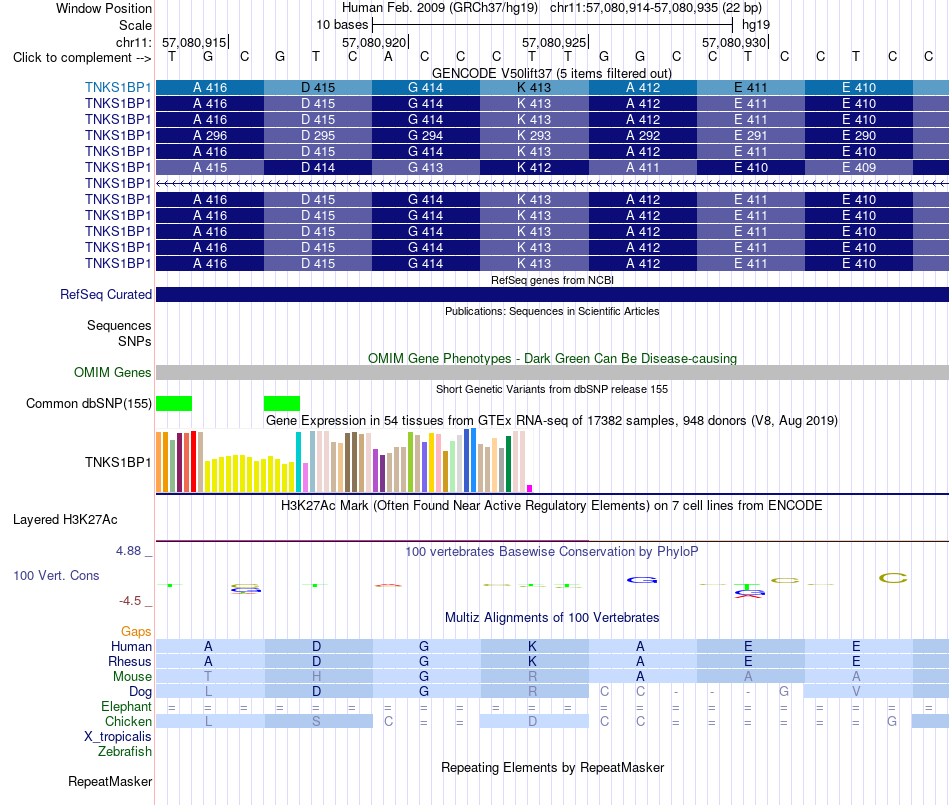Viewport: 950px width, 805px height.
Task: Open the 'Layered H3K27Ac' track label
Action: point(65,520)
